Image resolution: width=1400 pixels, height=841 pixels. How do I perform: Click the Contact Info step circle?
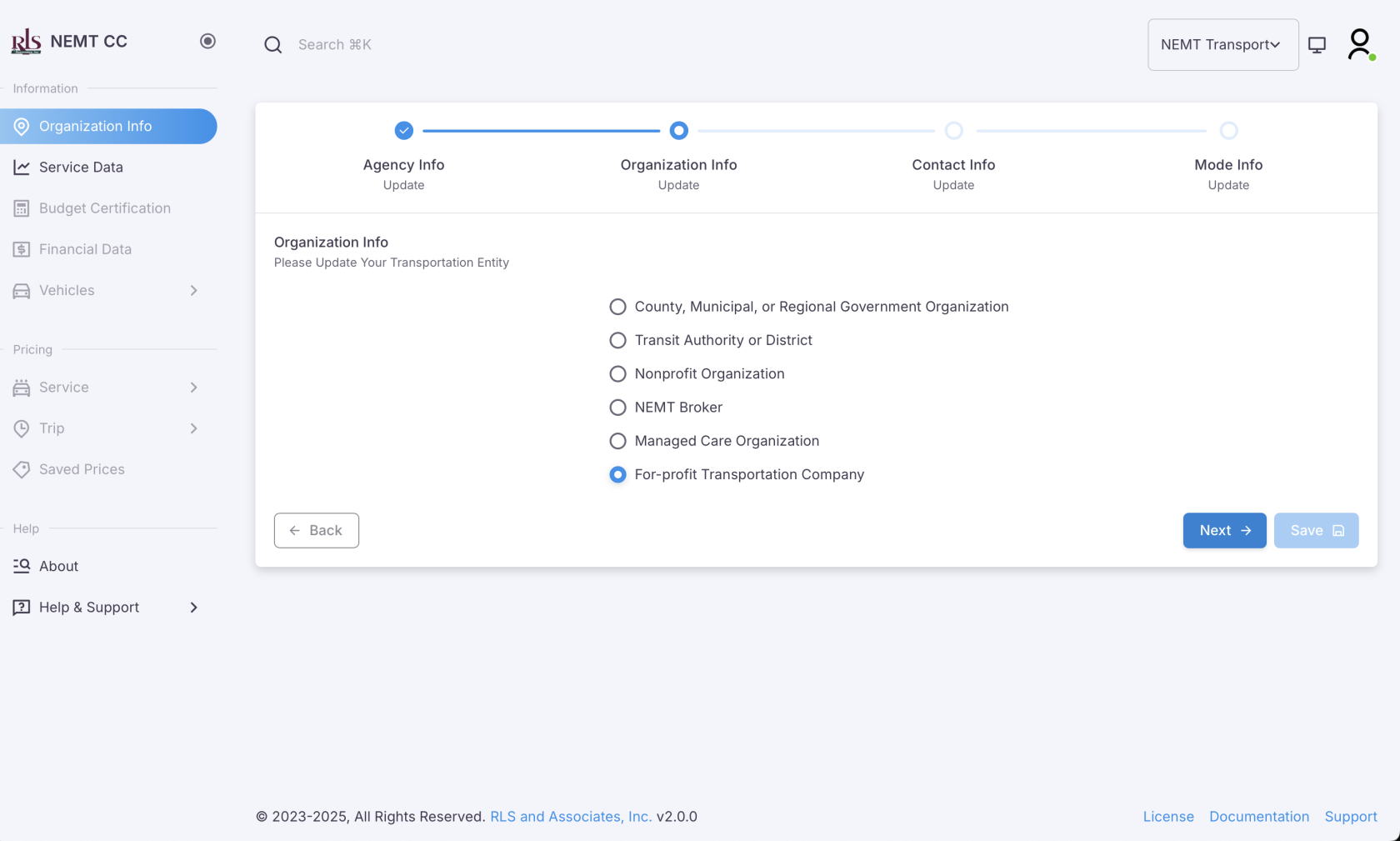(953, 130)
